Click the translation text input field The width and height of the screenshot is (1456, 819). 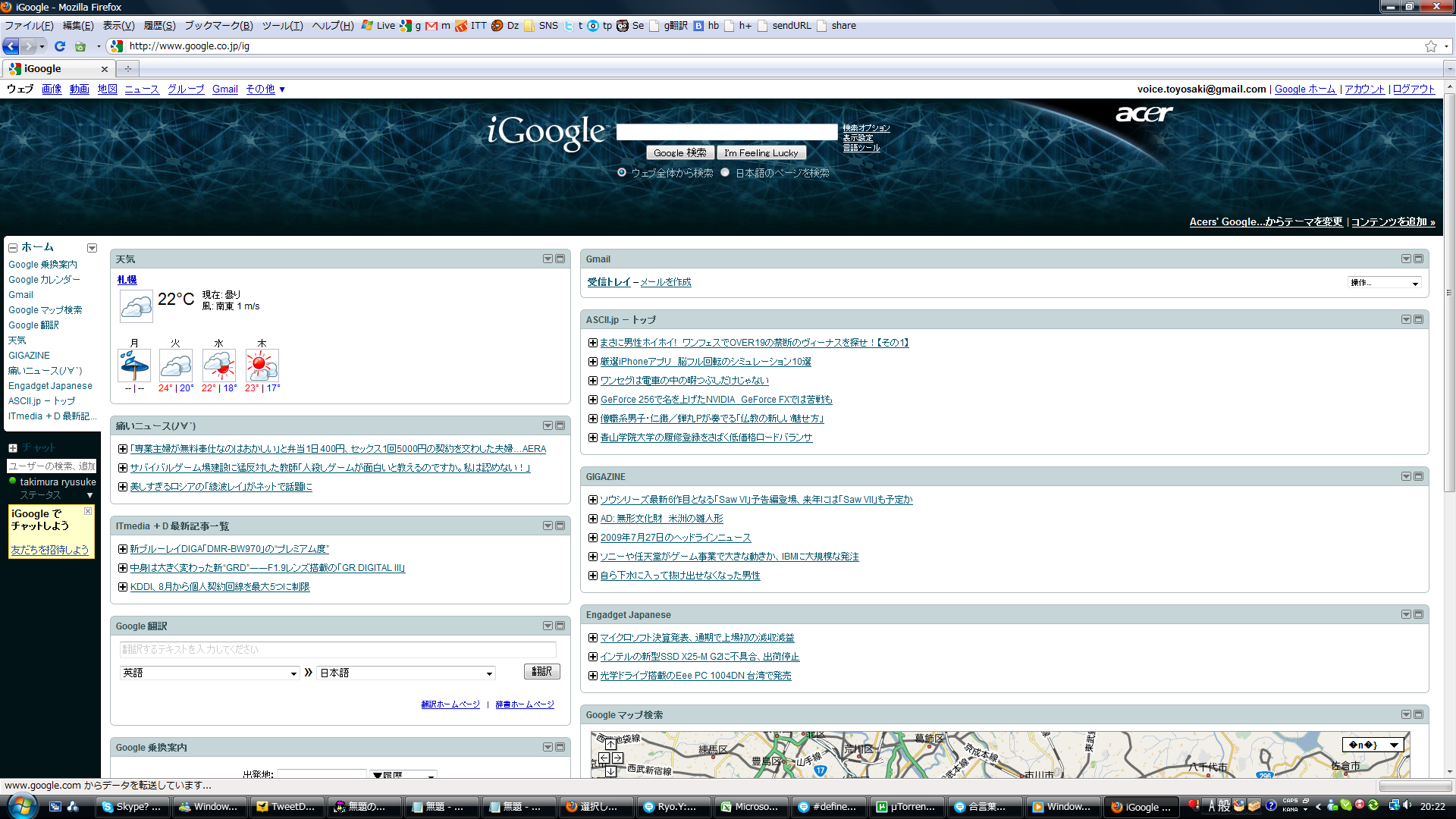tap(337, 649)
